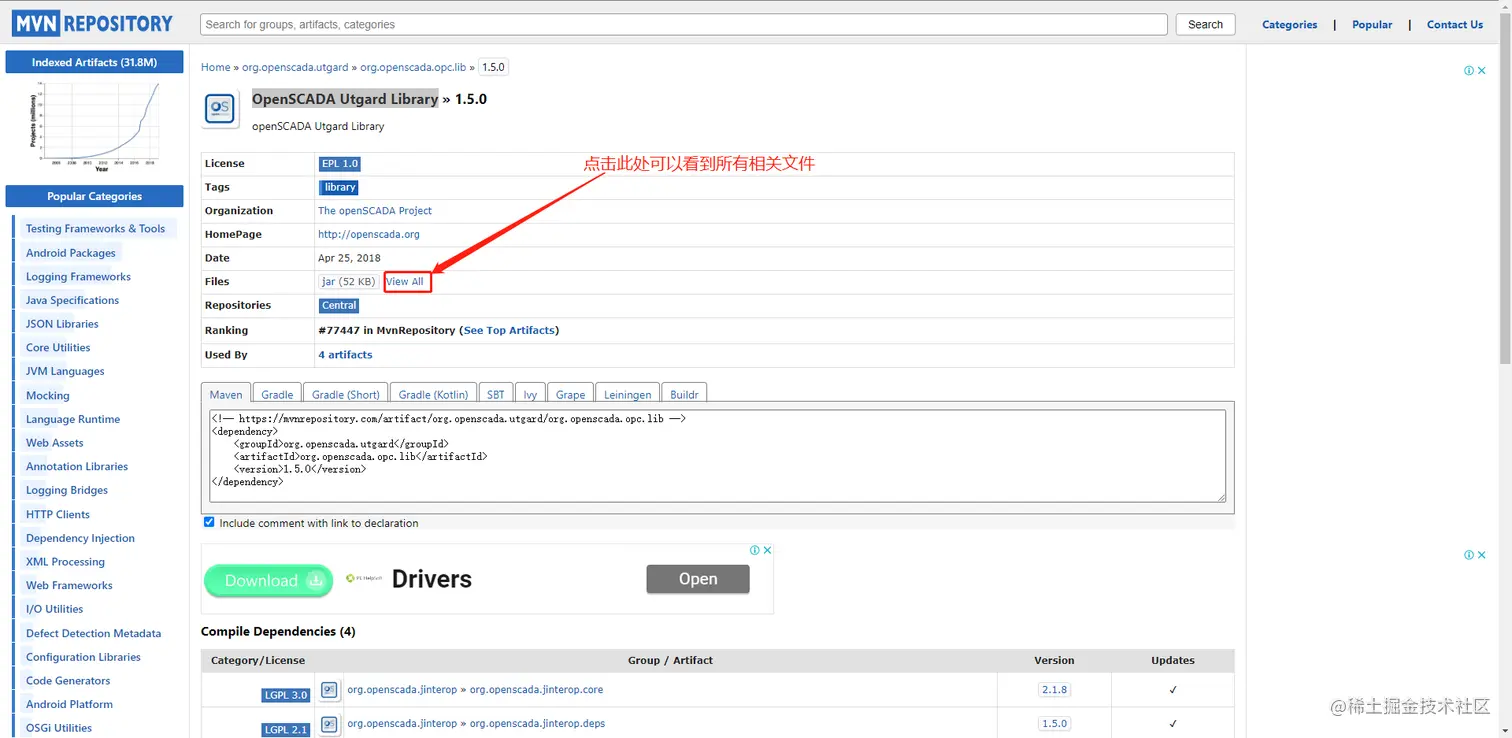This screenshot has width=1512, height=738.
Task: Open Android Packages category
Action: (71, 253)
